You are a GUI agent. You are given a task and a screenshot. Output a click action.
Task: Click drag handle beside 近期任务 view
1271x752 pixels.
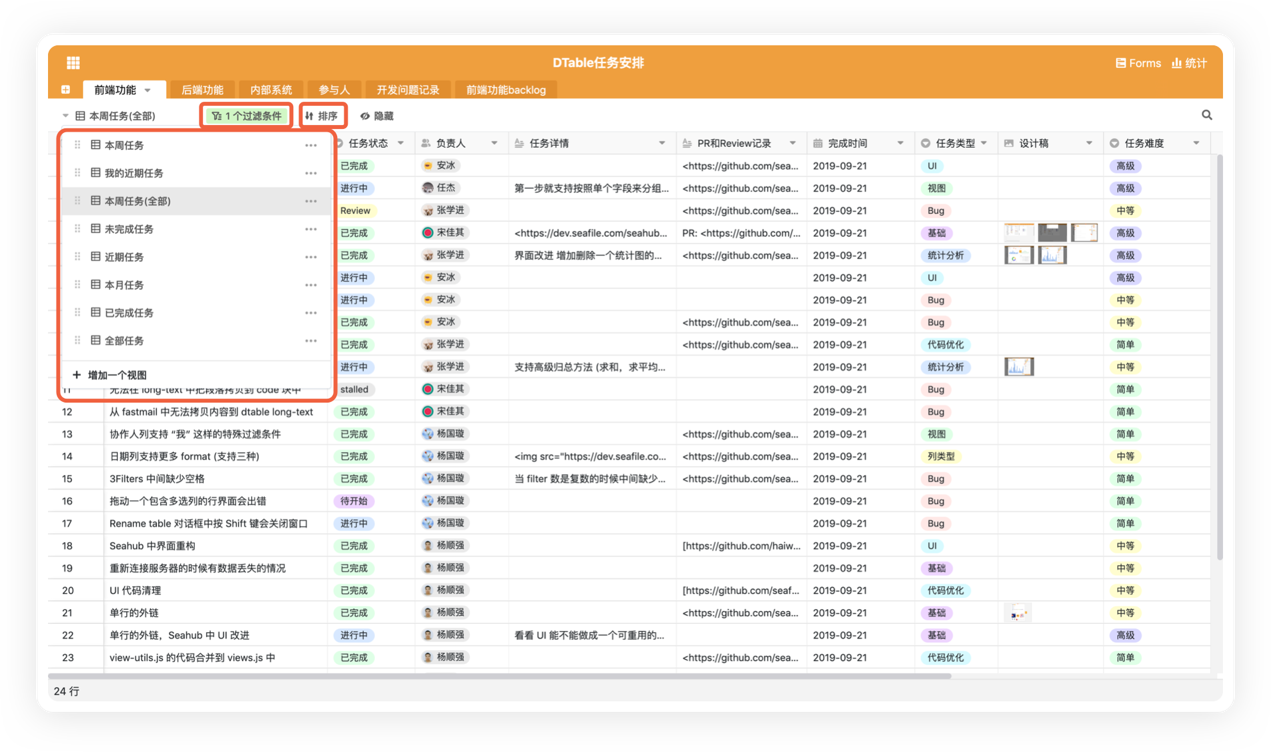coord(77,257)
